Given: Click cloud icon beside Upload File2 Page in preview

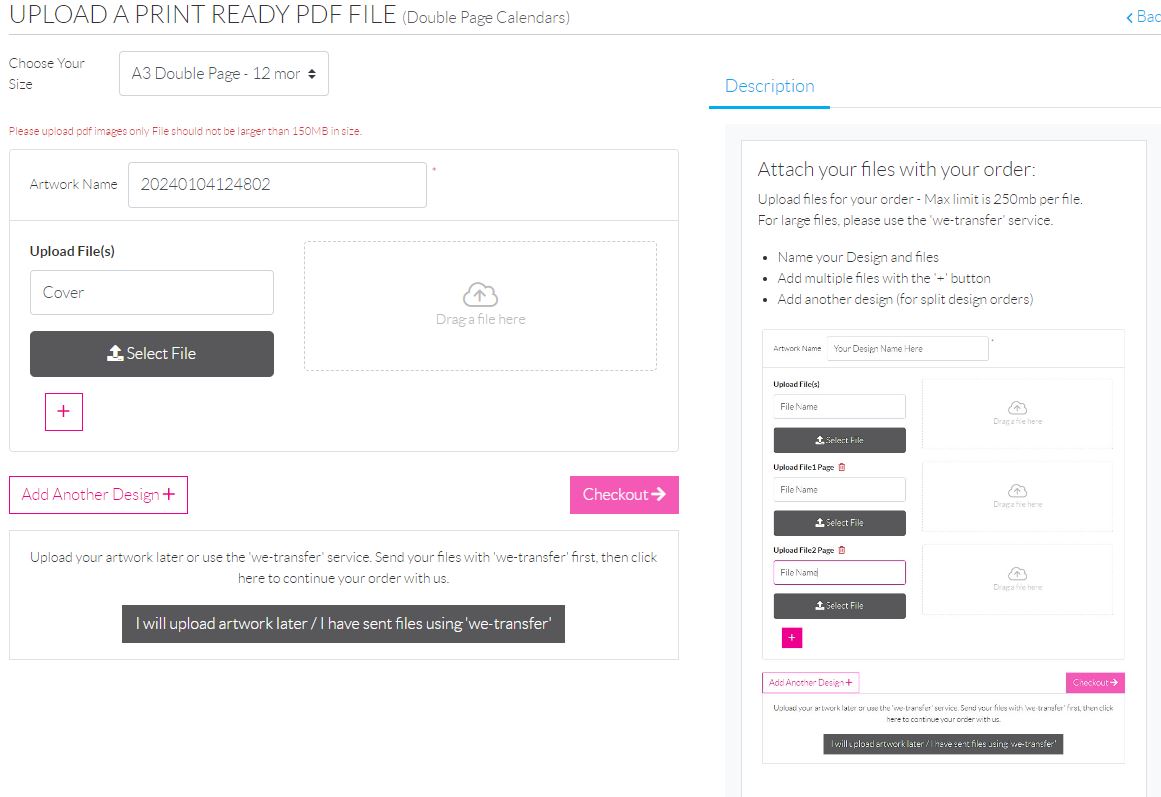Looking at the screenshot, I should [1017, 573].
